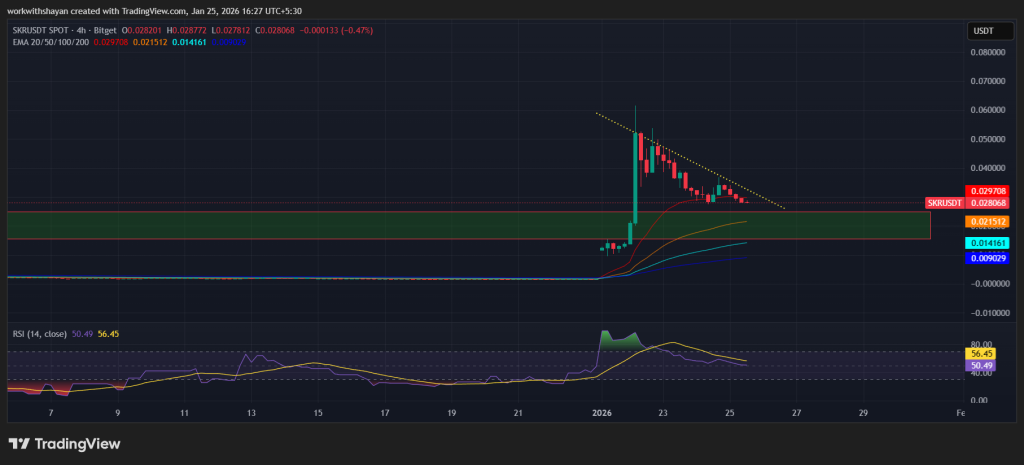Click the red 0.029708 value in EMA legend

[111, 42]
